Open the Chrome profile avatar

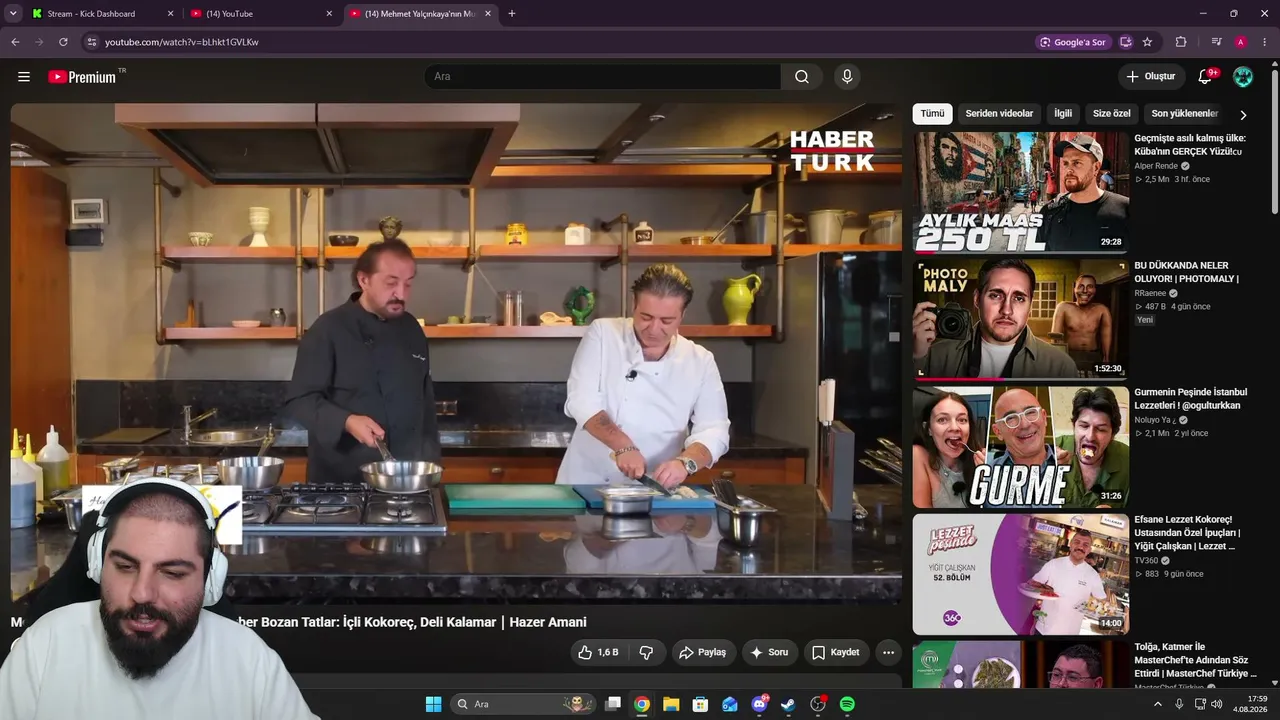coord(1241,42)
